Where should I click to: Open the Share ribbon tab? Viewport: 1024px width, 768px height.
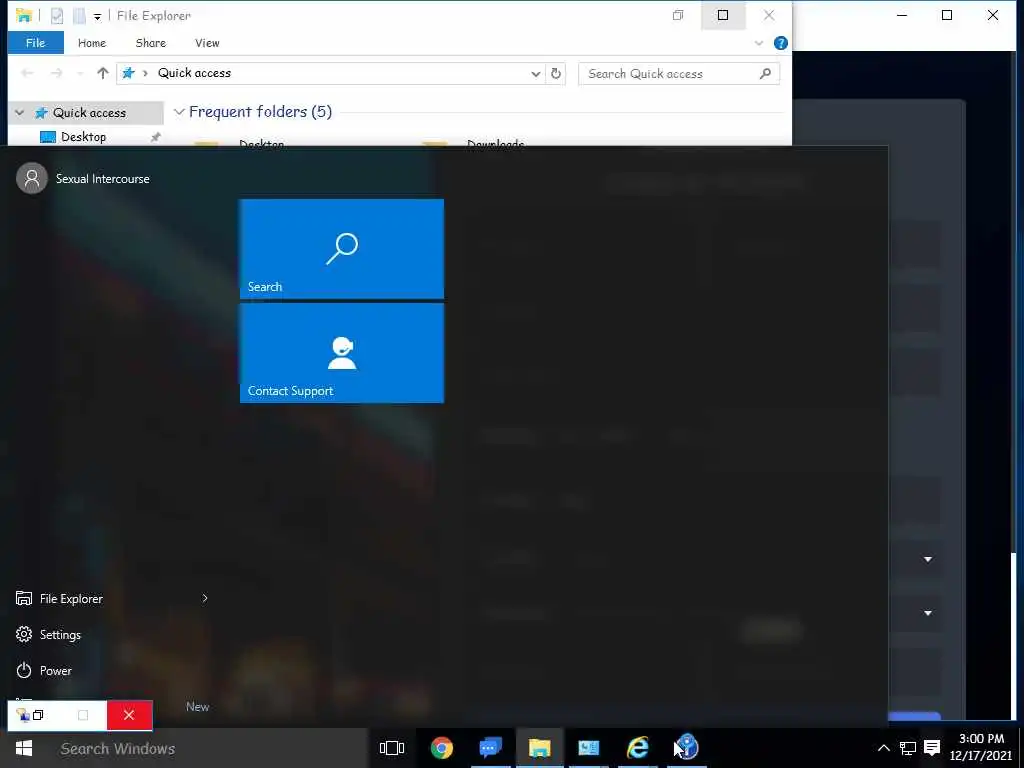[x=150, y=43]
